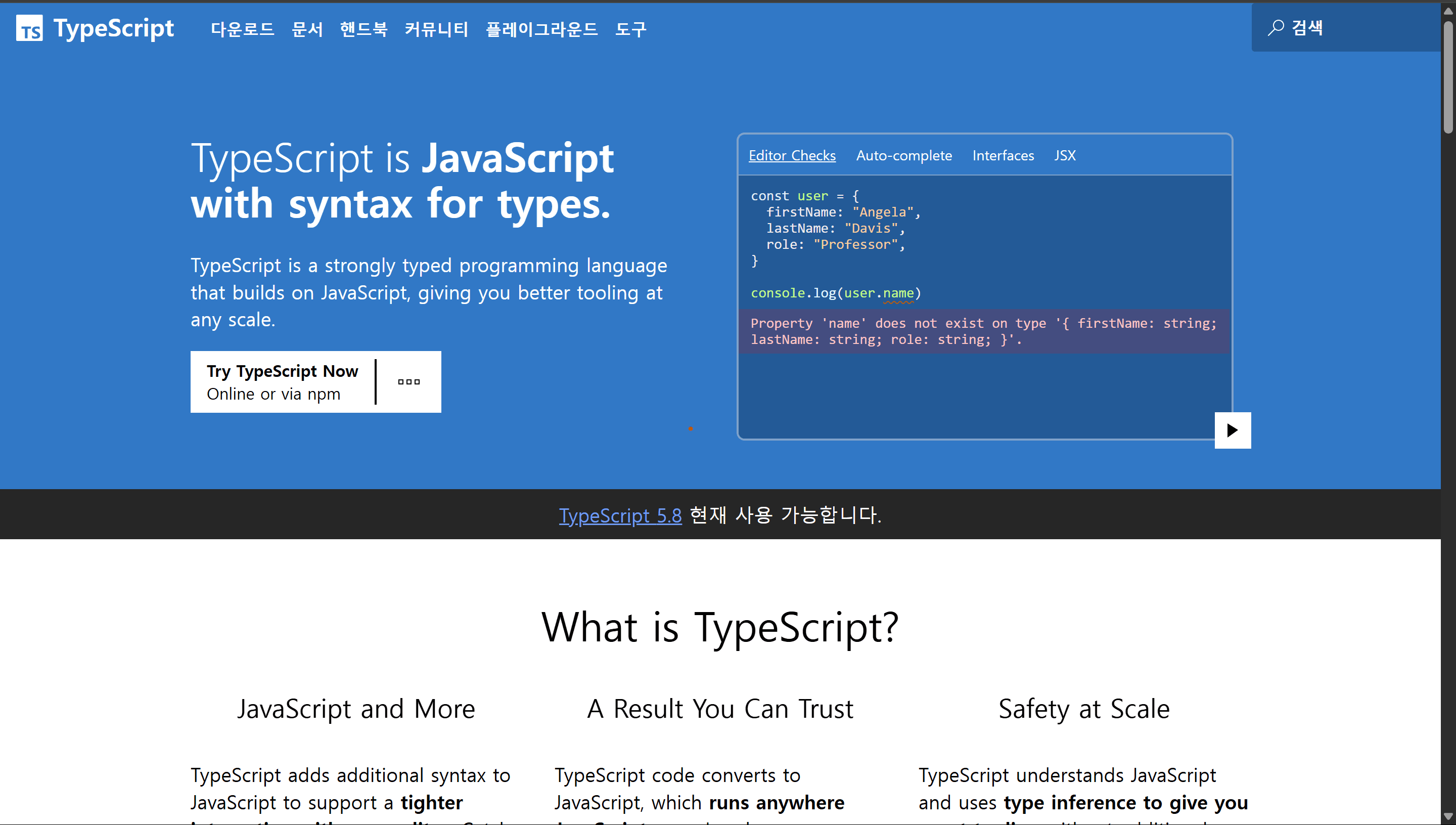Click 'const user = {' code line

[x=805, y=196]
